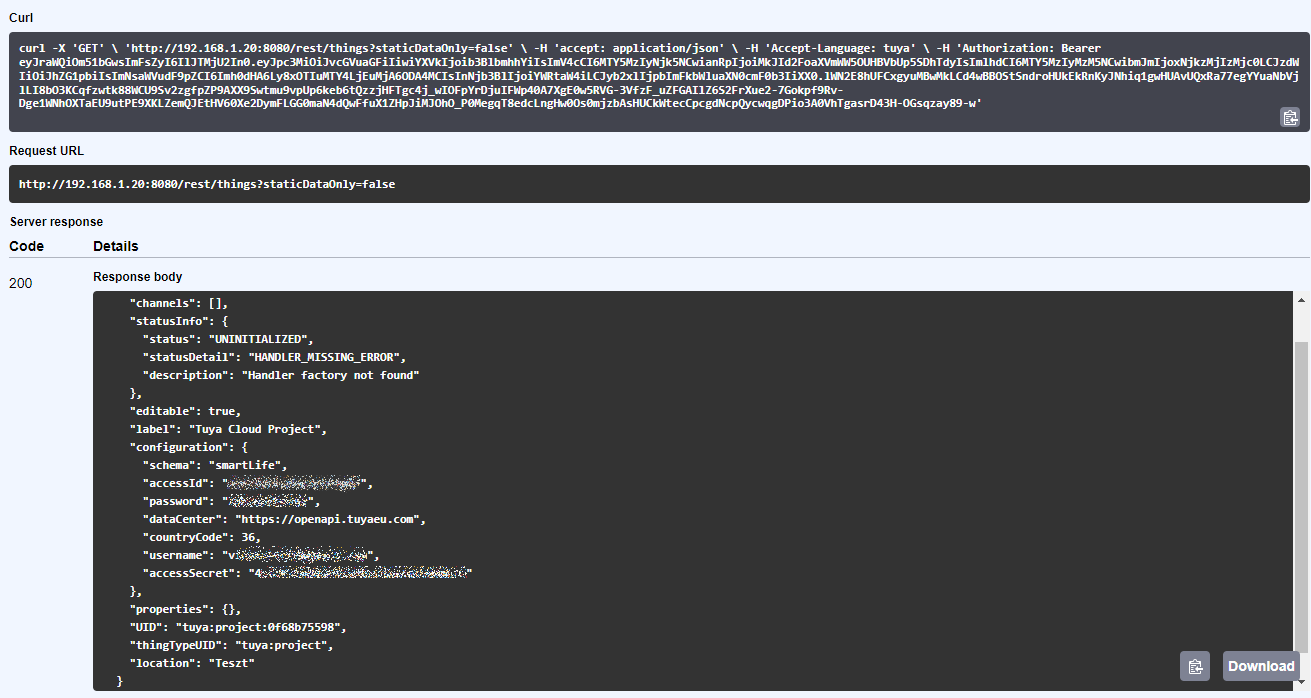Click the "Code" column header
This screenshot has width=1311, height=698.
pos(27,246)
